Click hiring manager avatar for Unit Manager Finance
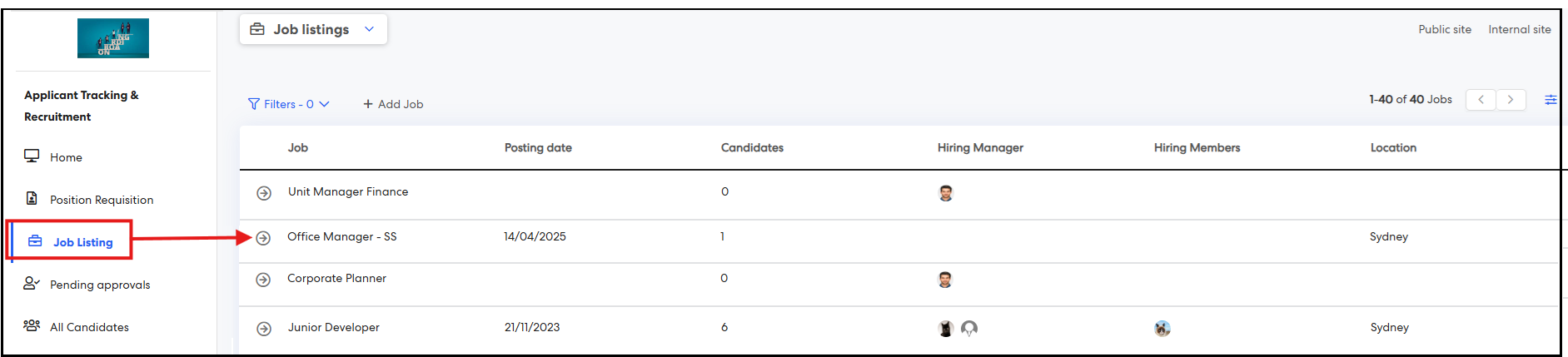The image size is (1568, 357). 946,193
